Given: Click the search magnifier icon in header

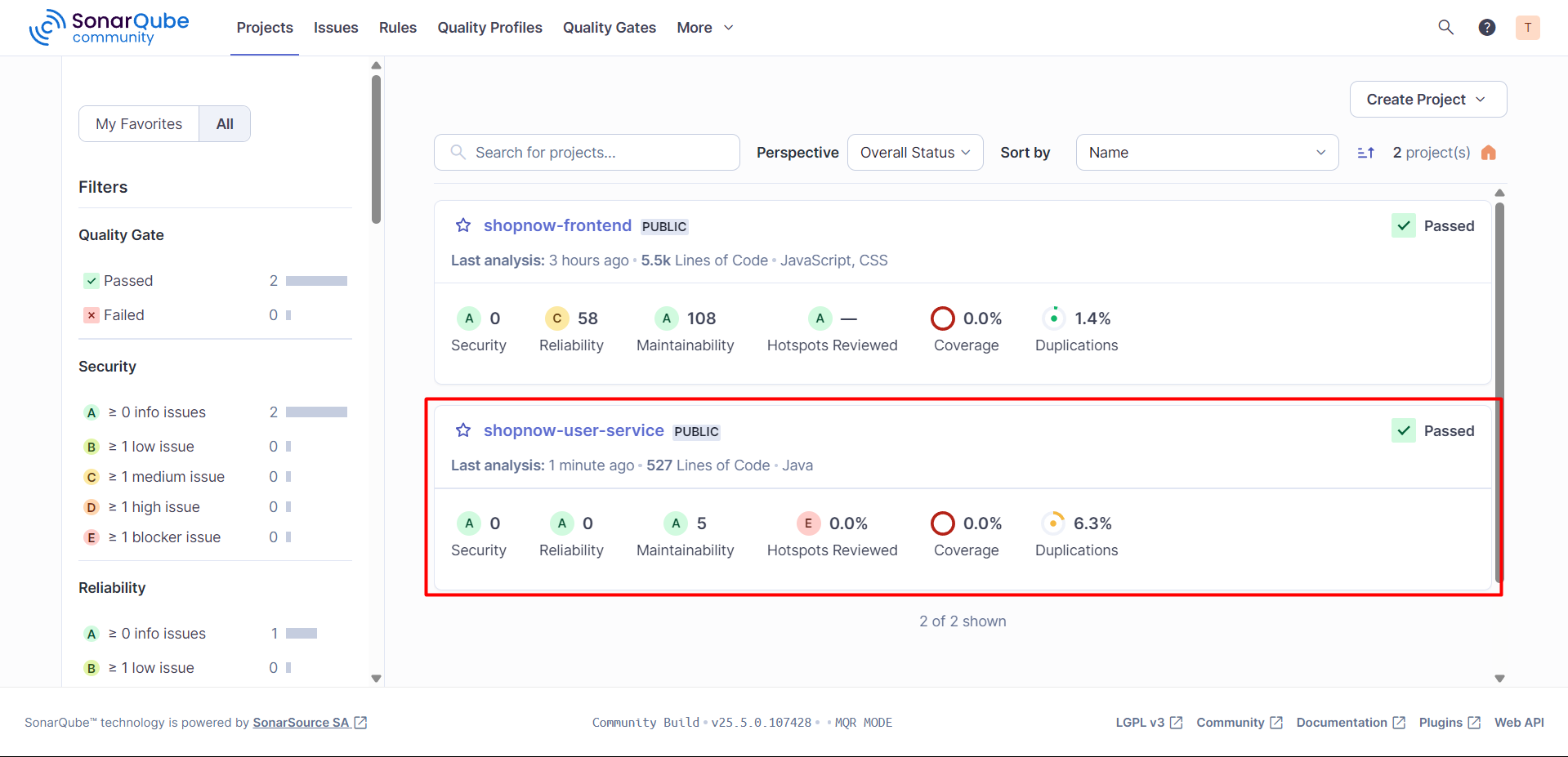Looking at the screenshot, I should tap(1445, 28).
